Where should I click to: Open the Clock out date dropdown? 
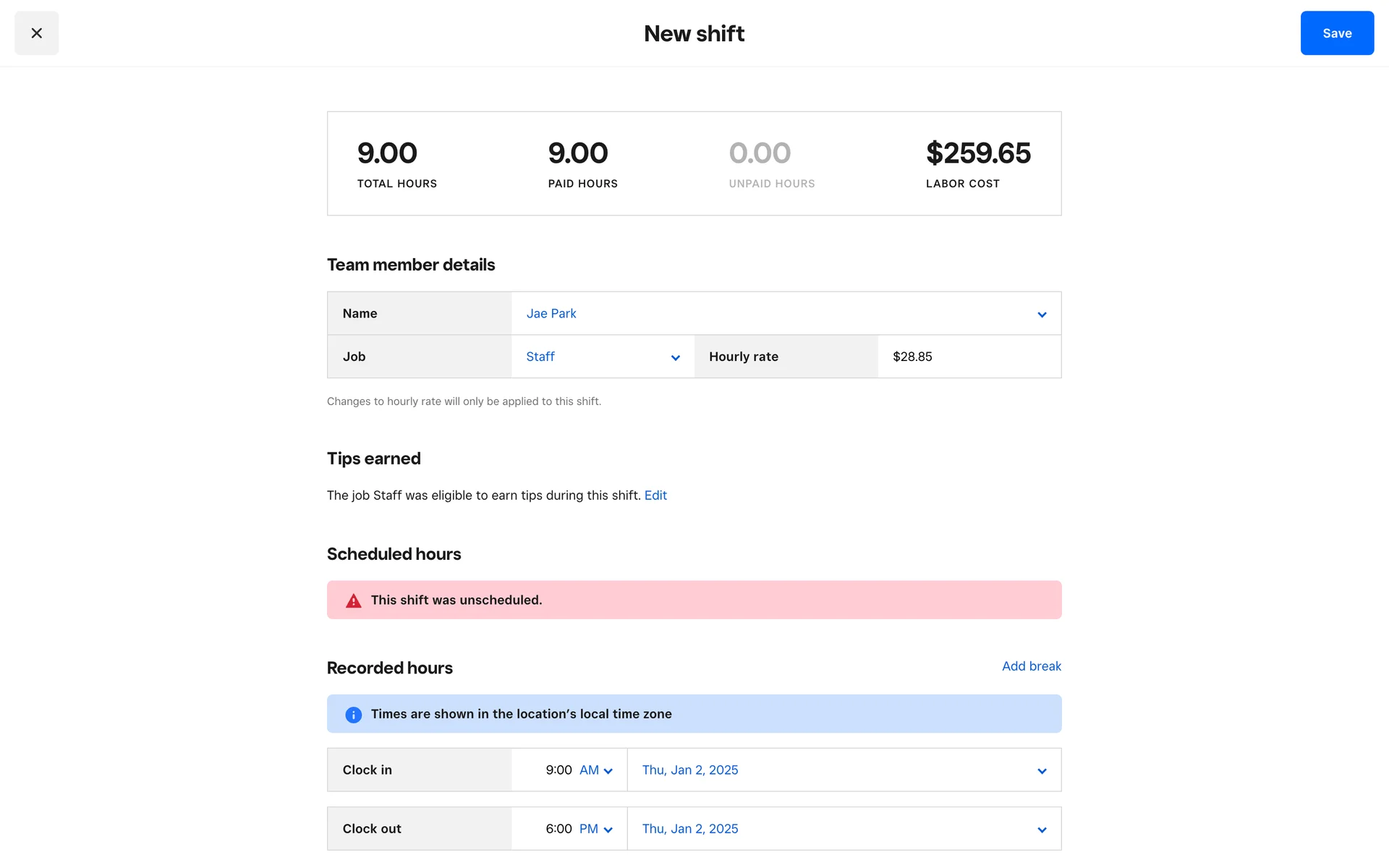[843, 829]
